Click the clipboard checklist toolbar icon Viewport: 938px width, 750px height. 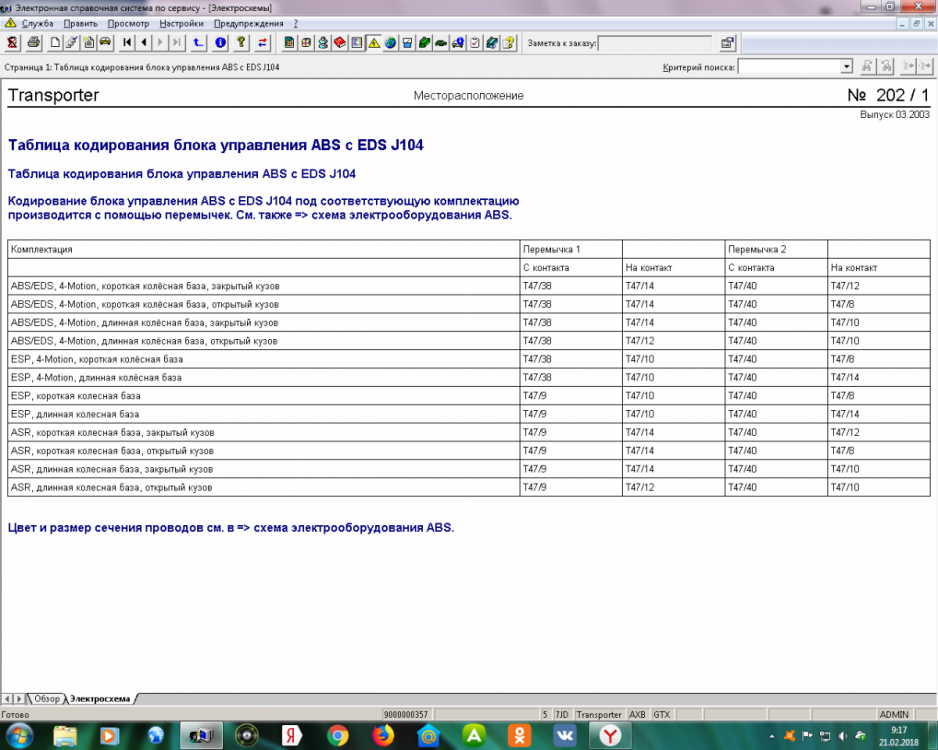475,42
